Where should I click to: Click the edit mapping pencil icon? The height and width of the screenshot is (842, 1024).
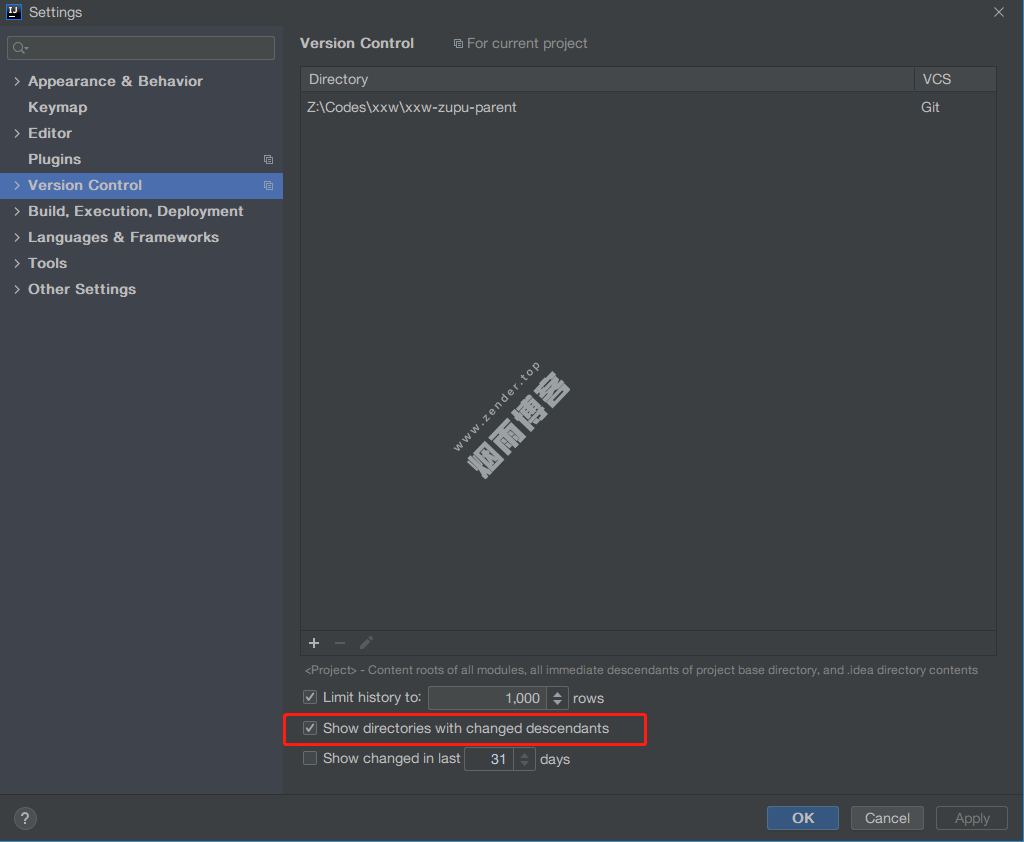pyautogui.click(x=366, y=643)
